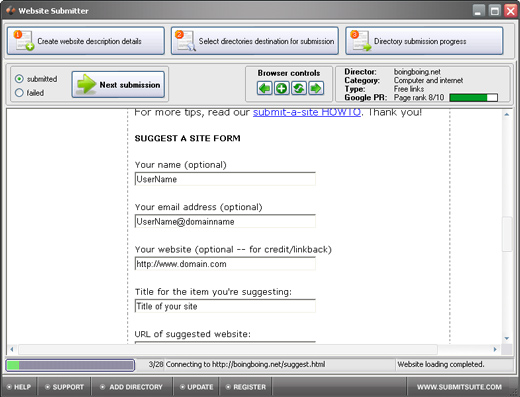Screen dimensions: 520x397
Task: Open Directory submission progress step
Action: 424,41
